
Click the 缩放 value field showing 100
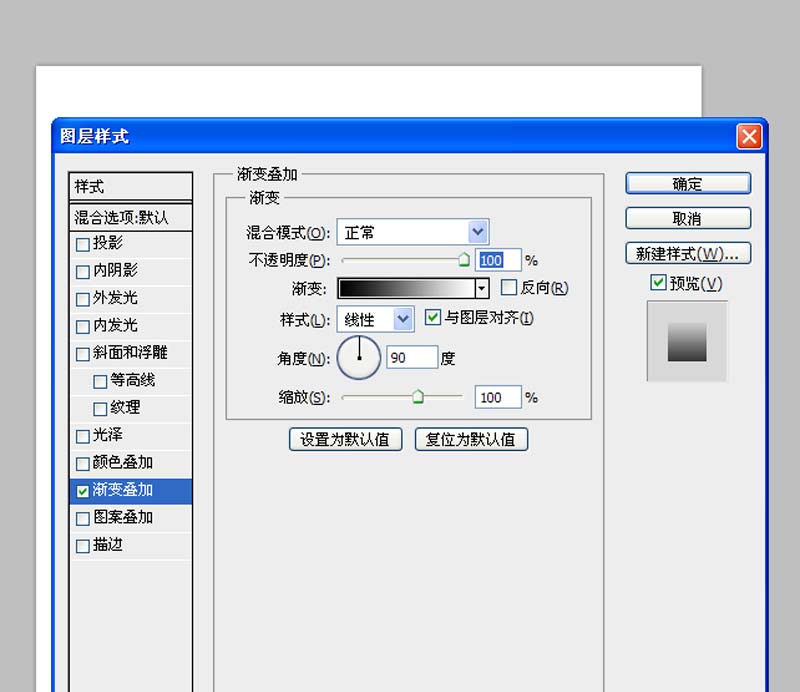click(498, 397)
